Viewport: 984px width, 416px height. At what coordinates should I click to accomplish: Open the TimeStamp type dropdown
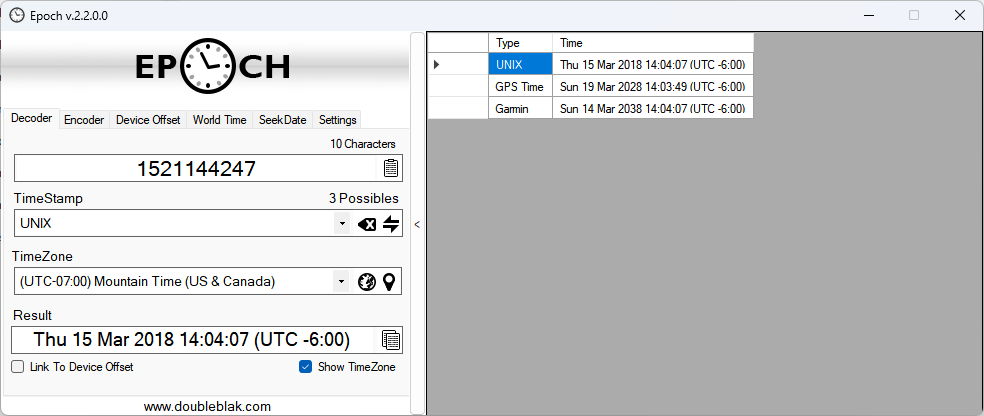tap(342, 224)
